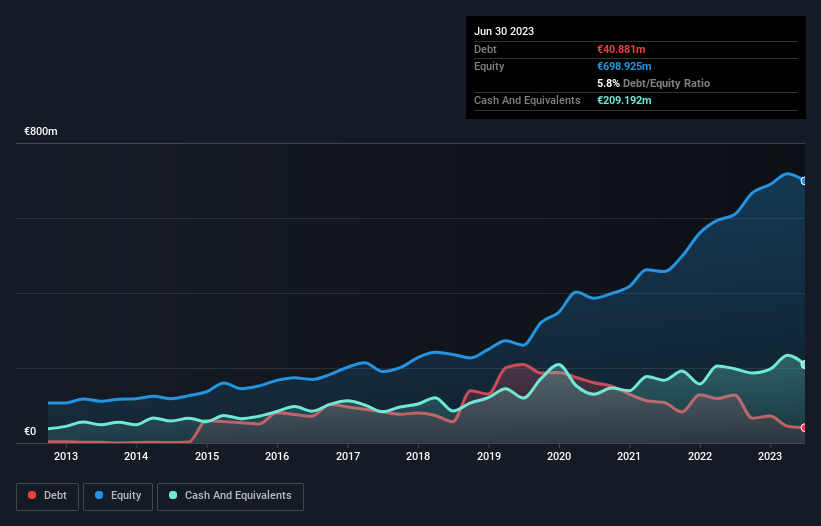821x526 pixels.
Task: Click the 2014 x-axis label
Action: (136, 456)
